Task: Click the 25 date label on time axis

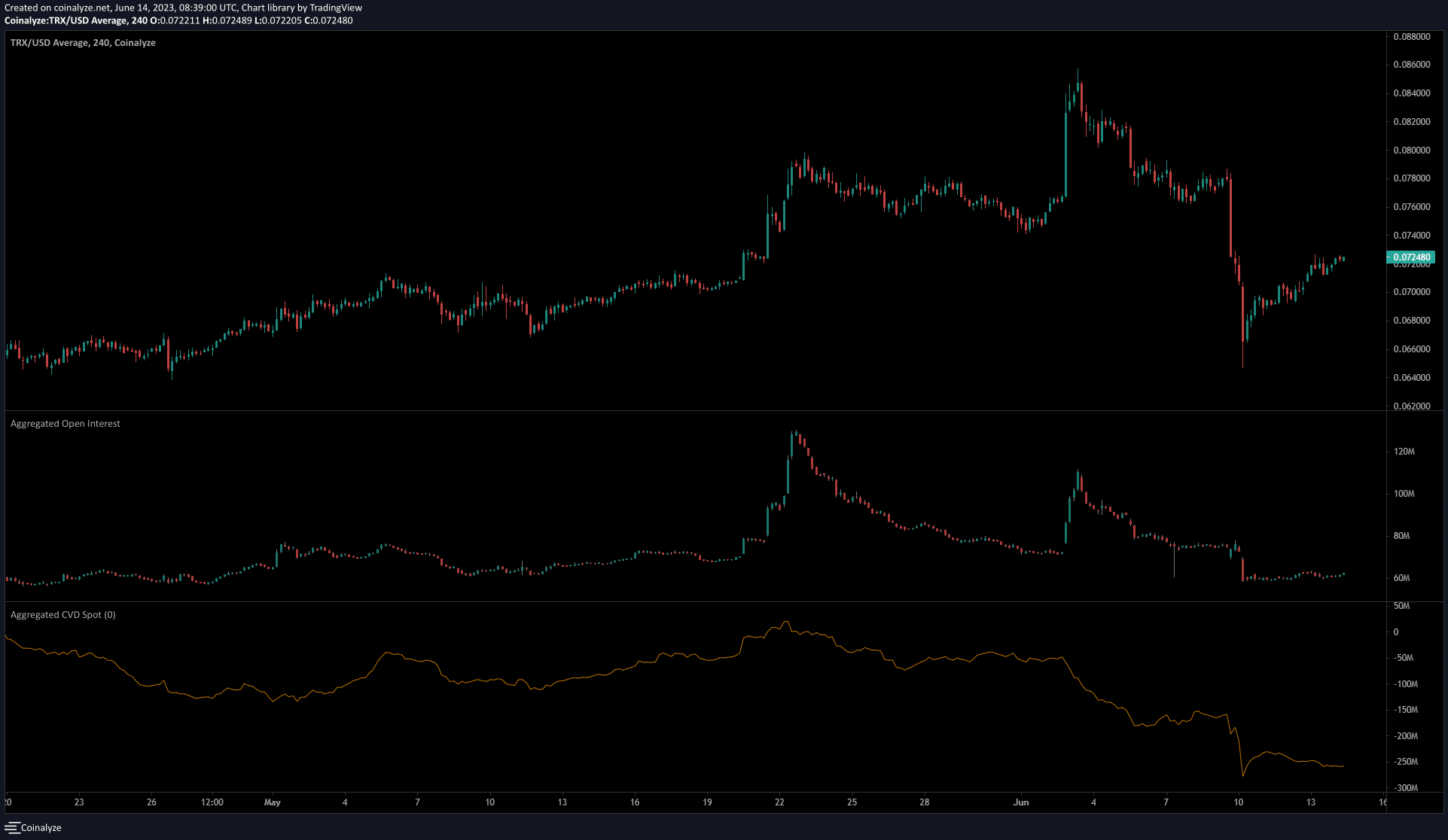Action: (852, 802)
